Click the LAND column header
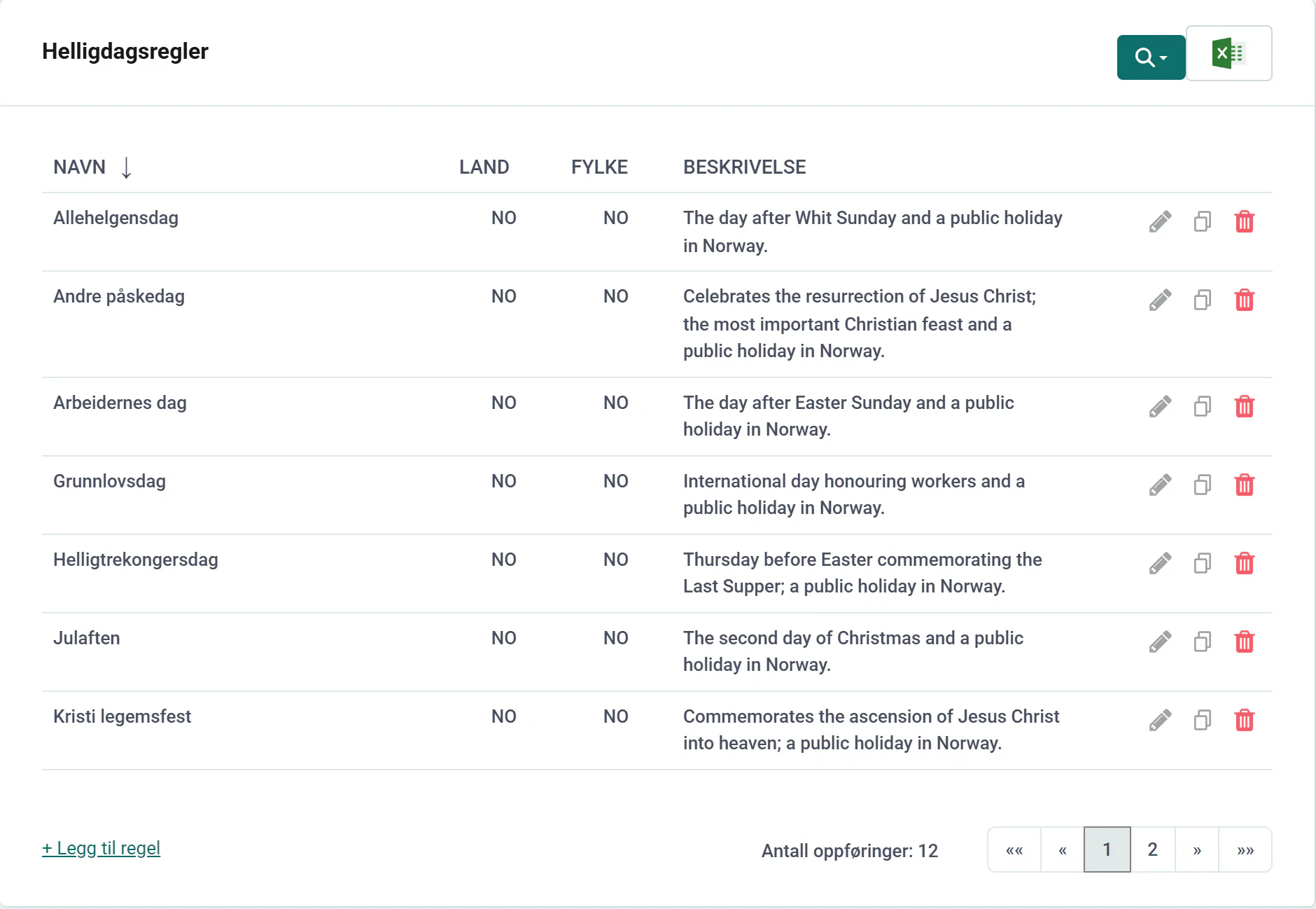Viewport: 1316px width, 909px height. (484, 167)
